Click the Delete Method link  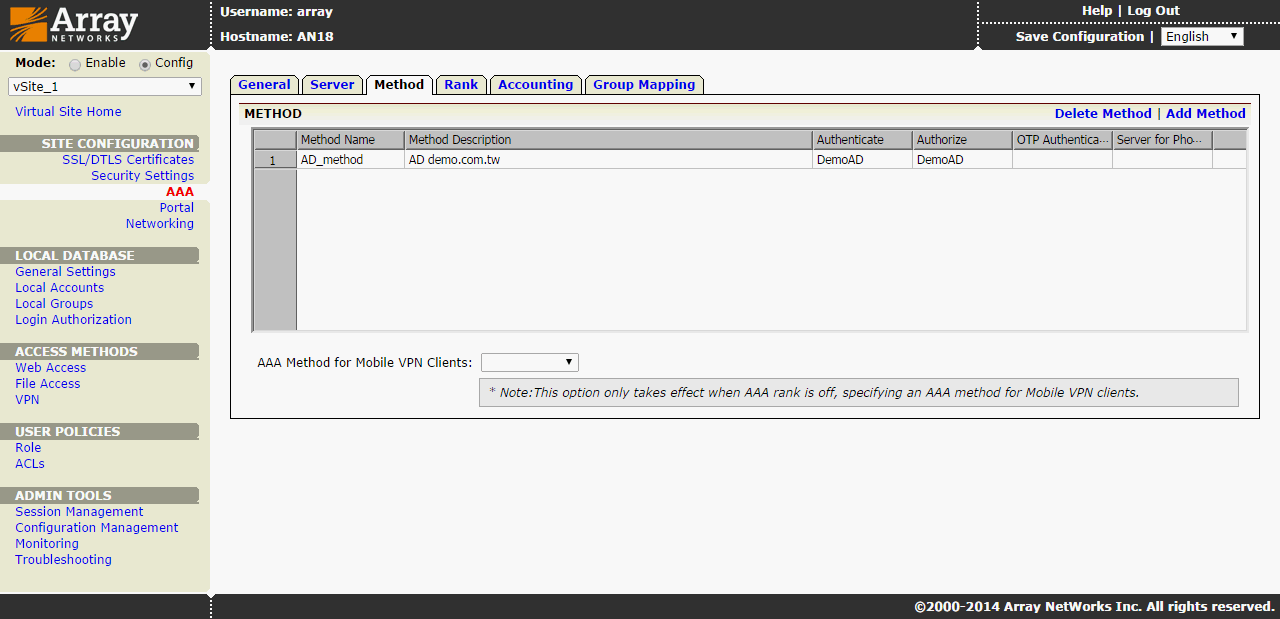pos(1102,114)
